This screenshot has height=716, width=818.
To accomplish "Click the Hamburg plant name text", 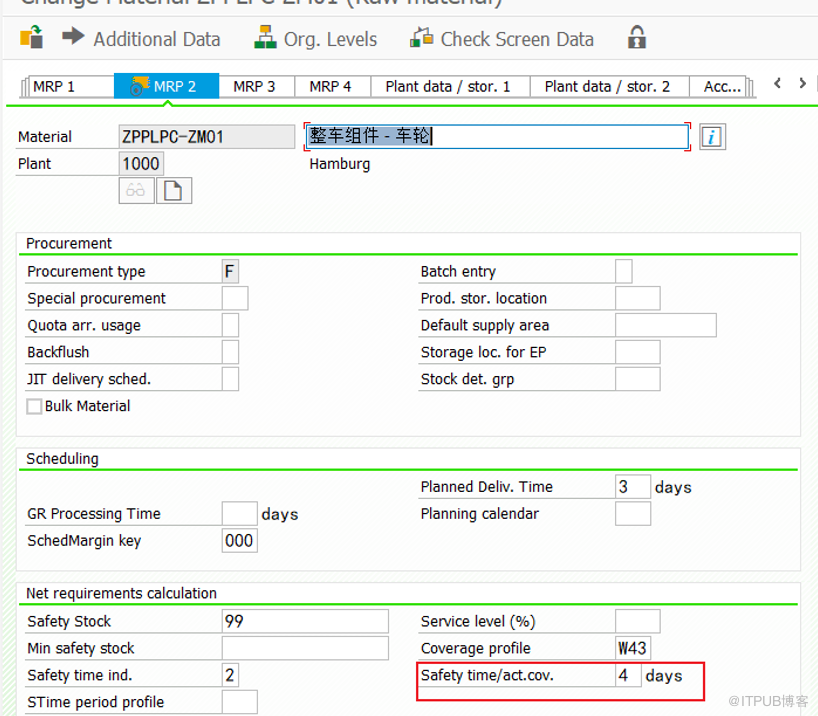I will [340, 164].
